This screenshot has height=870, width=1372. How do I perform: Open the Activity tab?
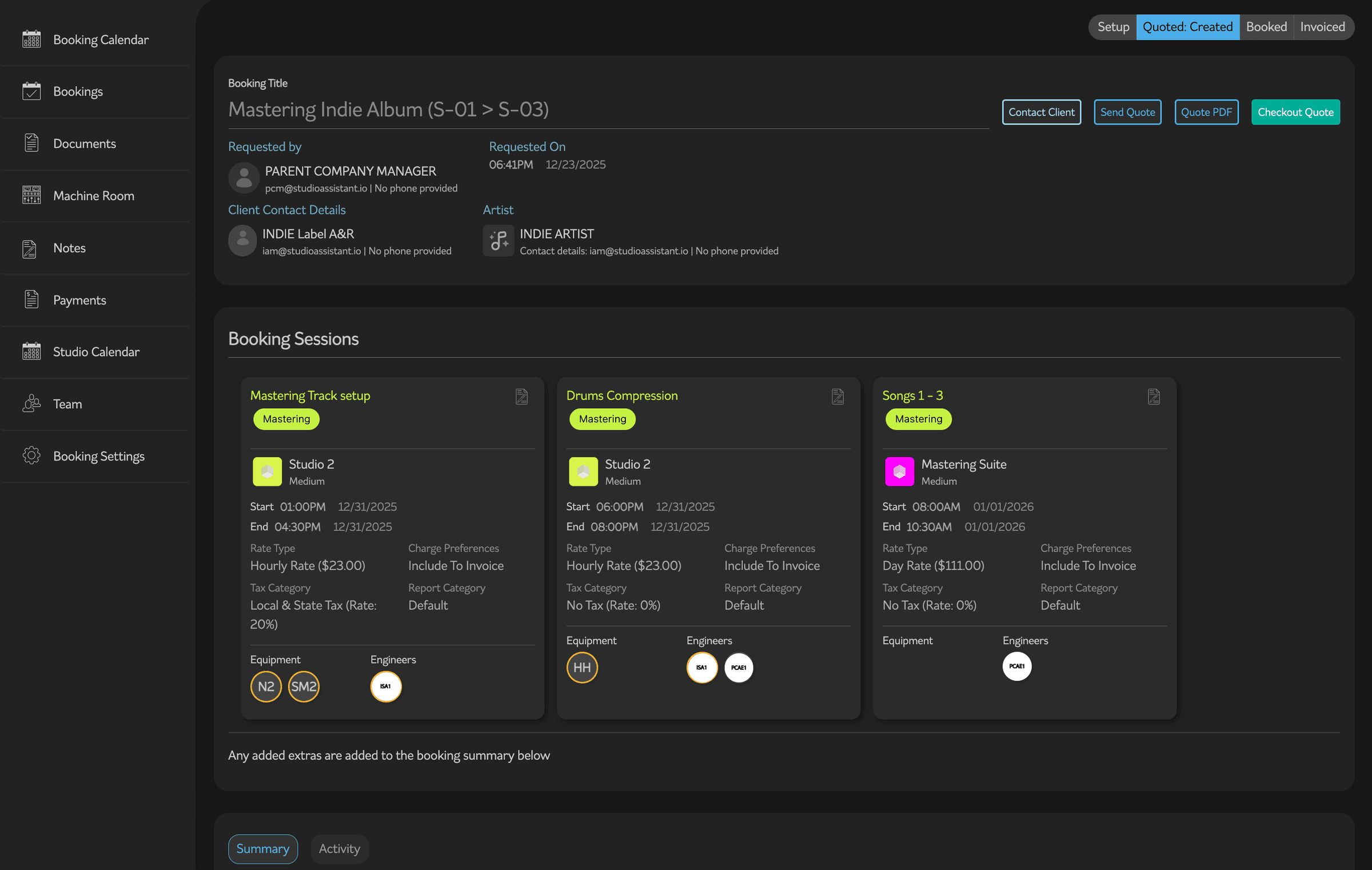(340, 848)
